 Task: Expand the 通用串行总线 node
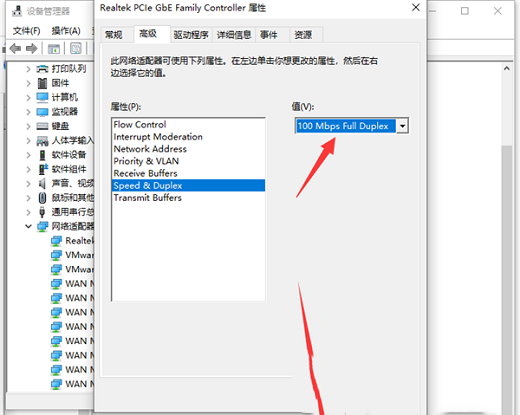[x=28, y=212]
